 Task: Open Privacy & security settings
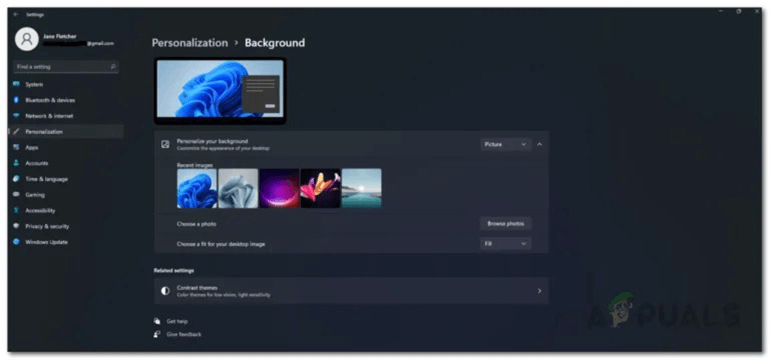47,226
